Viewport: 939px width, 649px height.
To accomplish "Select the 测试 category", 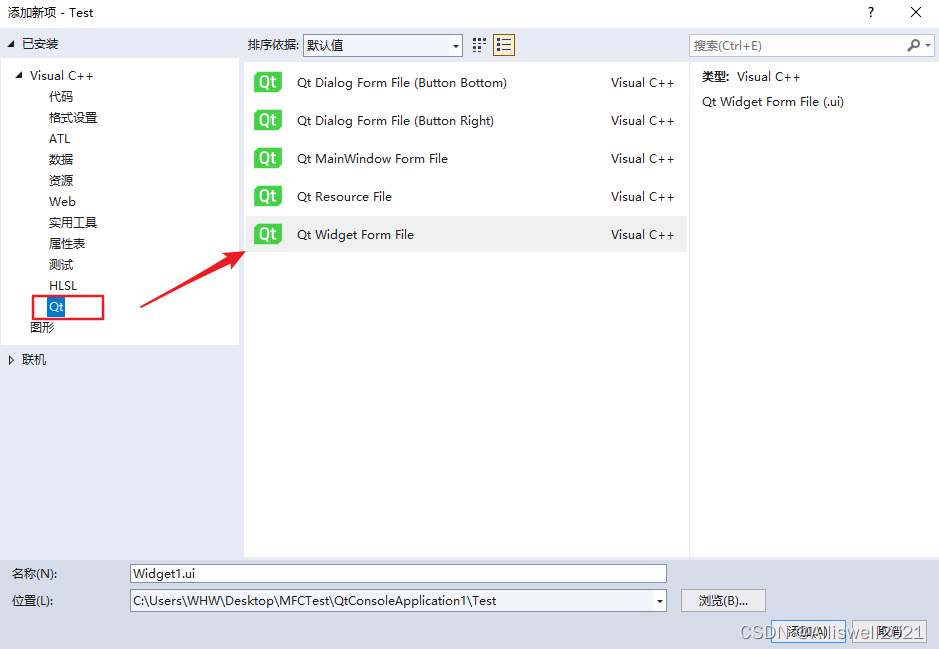I will pyautogui.click(x=61, y=264).
